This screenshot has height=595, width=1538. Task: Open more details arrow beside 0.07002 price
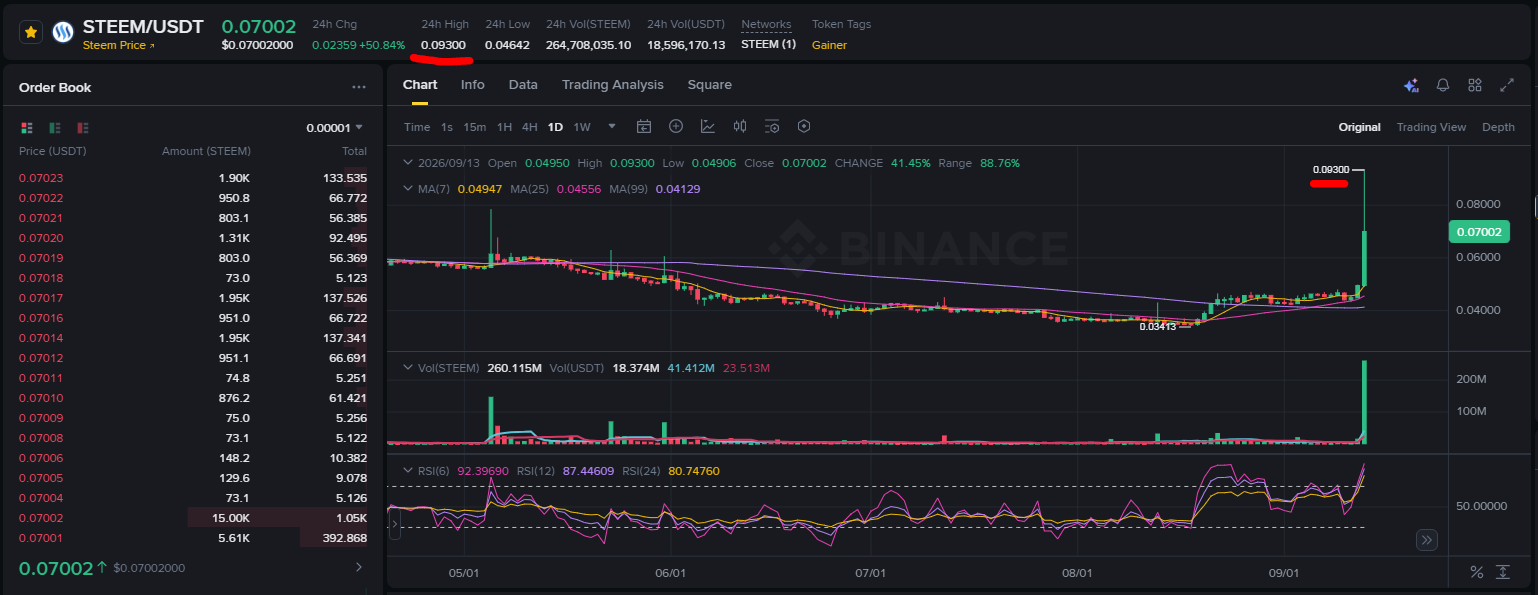[x=359, y=568]
